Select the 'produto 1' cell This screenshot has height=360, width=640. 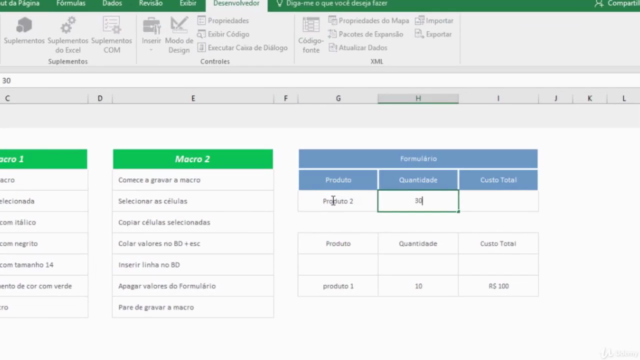[x=338, y=286]
